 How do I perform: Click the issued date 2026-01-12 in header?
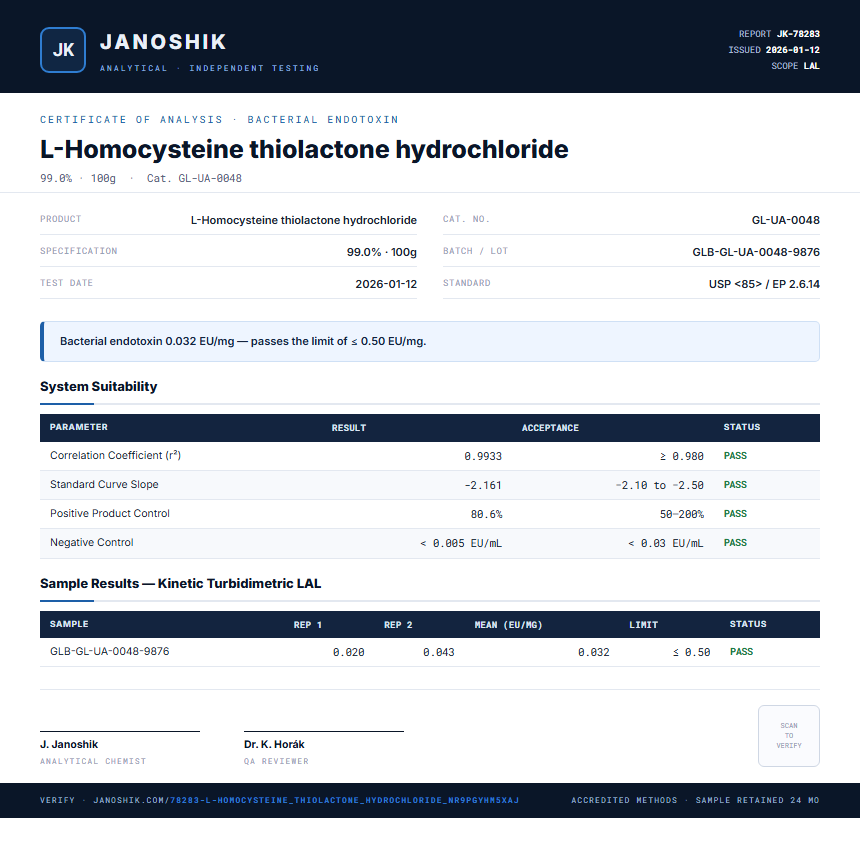[x=793, y=50]
